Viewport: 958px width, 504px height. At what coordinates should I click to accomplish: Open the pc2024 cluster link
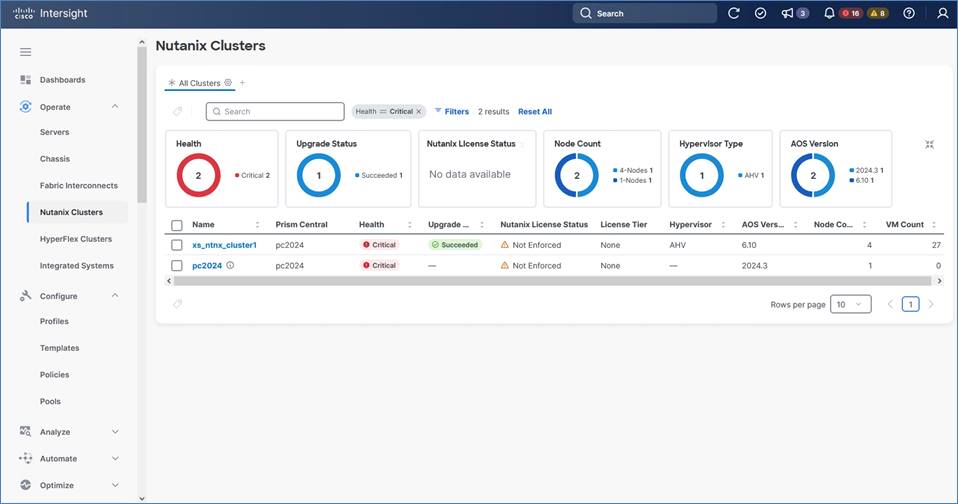pyautogui.click(x=207, y=266)
